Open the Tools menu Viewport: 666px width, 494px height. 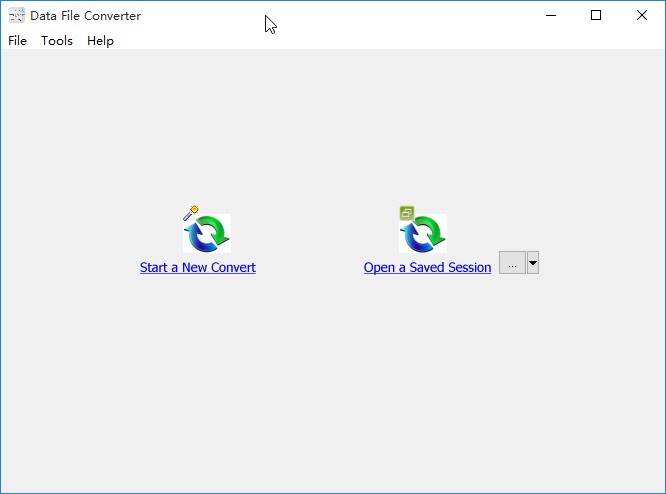point(57,41)
